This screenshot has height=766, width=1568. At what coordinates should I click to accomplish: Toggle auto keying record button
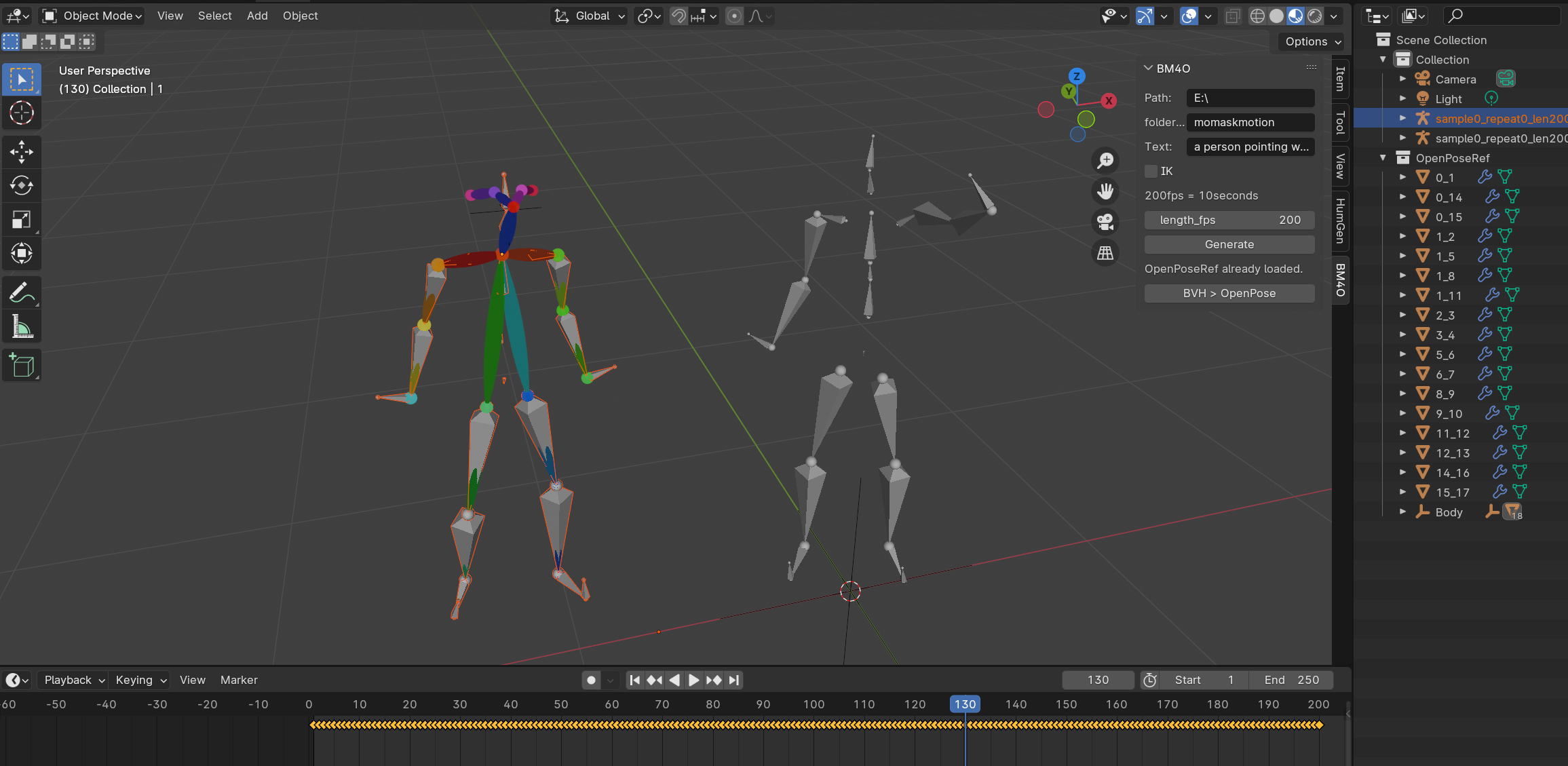pyautogui.click(x=591, y=680)
